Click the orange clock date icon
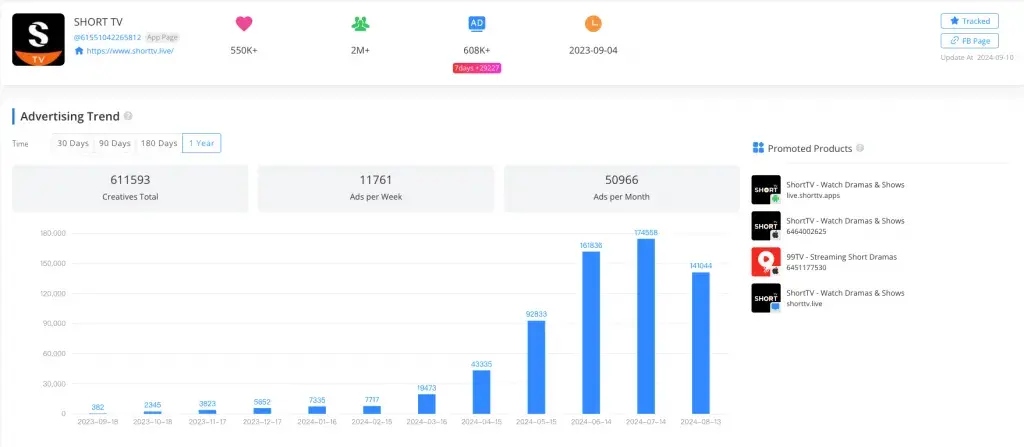Viewport: 1024px width, 447px height. pyautogui.click(x=593, y=24)
